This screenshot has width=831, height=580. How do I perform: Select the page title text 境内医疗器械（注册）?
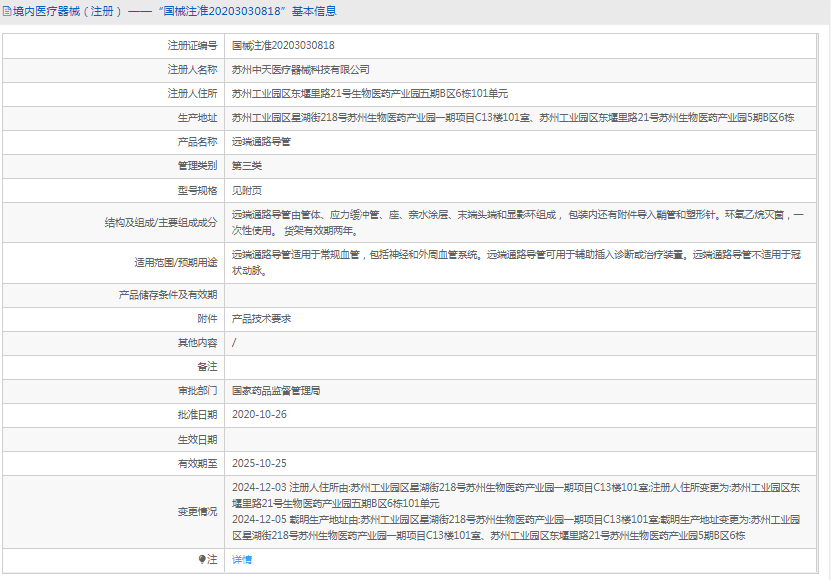click(x=67, y=11)
